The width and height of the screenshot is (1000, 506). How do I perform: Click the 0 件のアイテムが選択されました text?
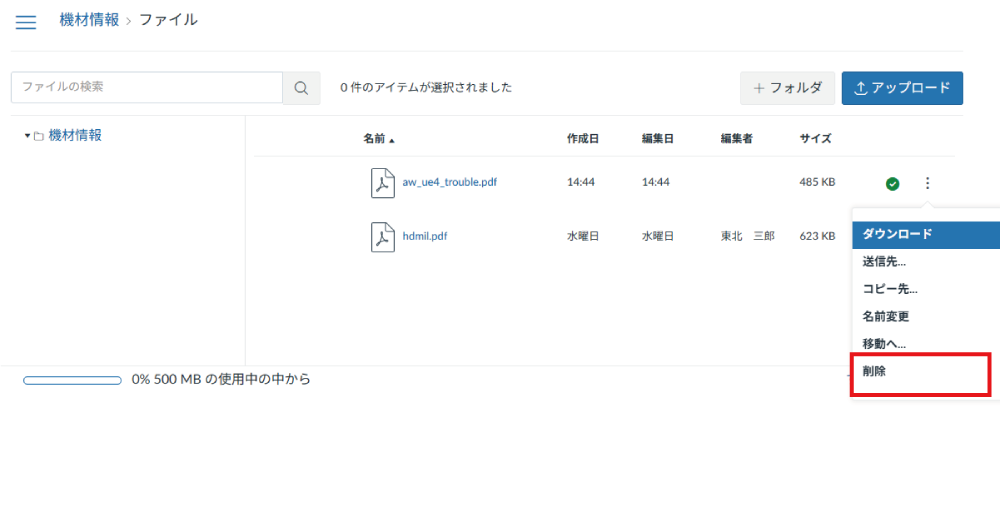(426, 88)
